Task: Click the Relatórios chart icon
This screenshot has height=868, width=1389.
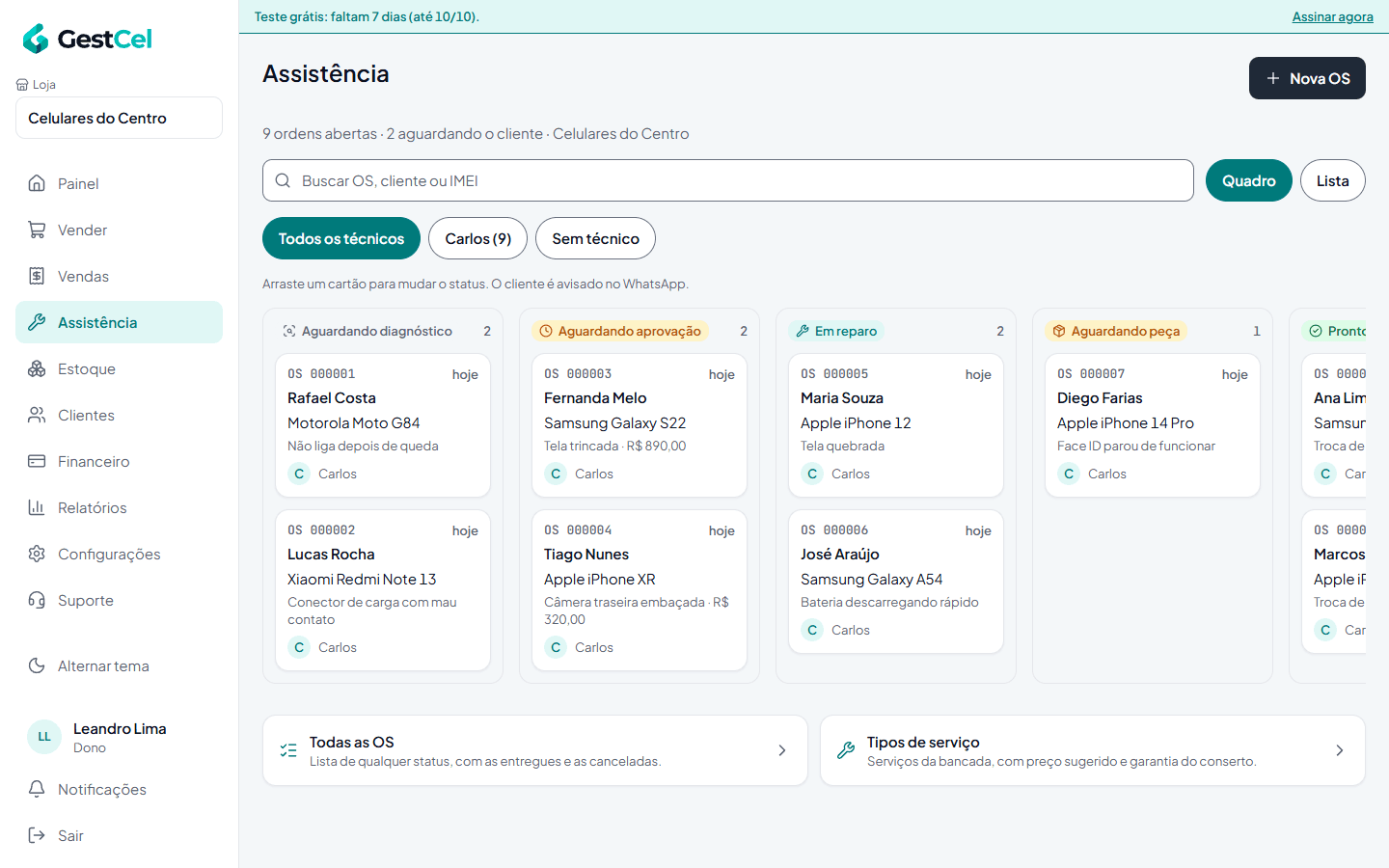Action: tap(37, 507)
